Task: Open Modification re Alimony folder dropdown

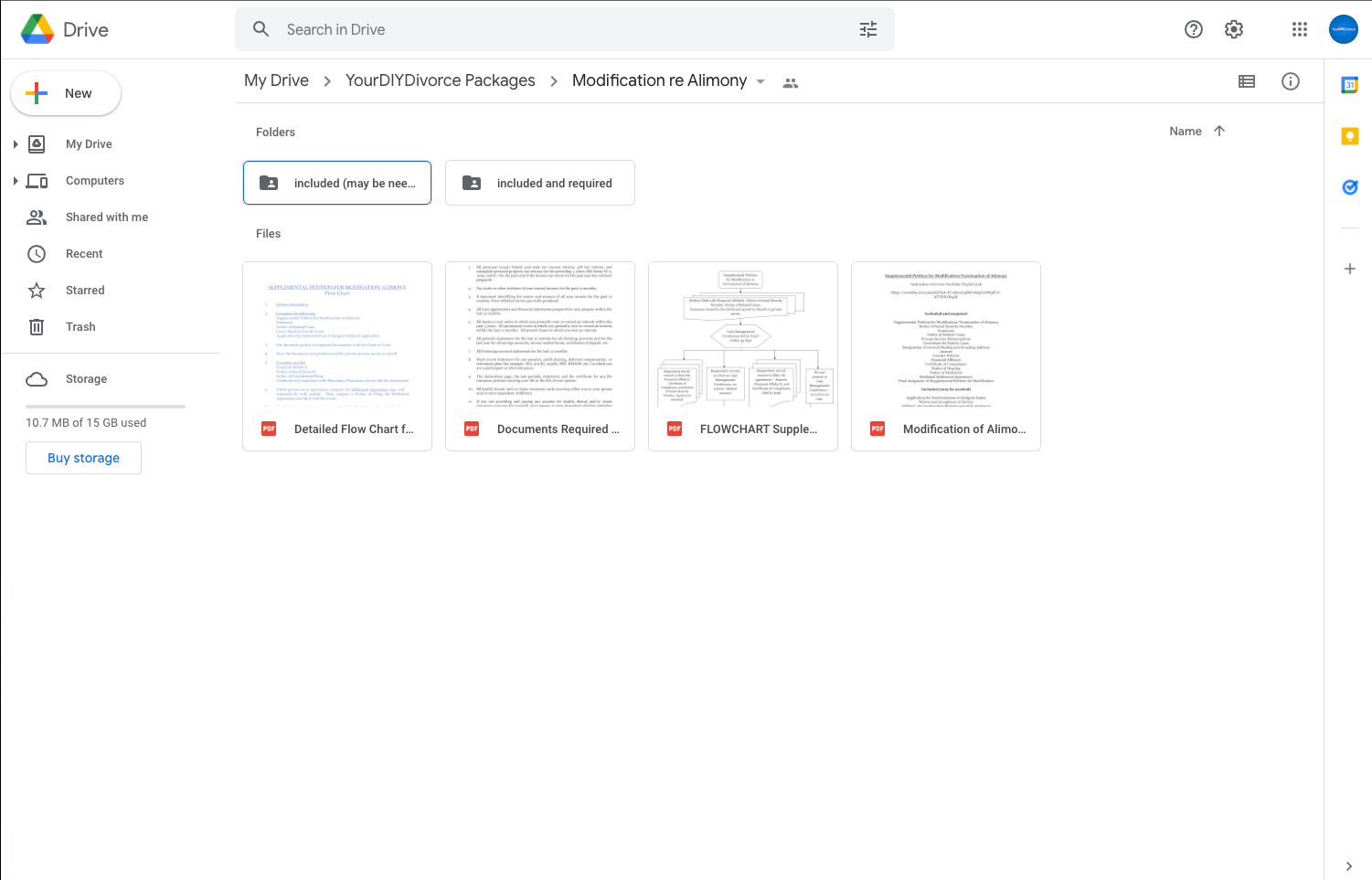Action: [760, 81]
